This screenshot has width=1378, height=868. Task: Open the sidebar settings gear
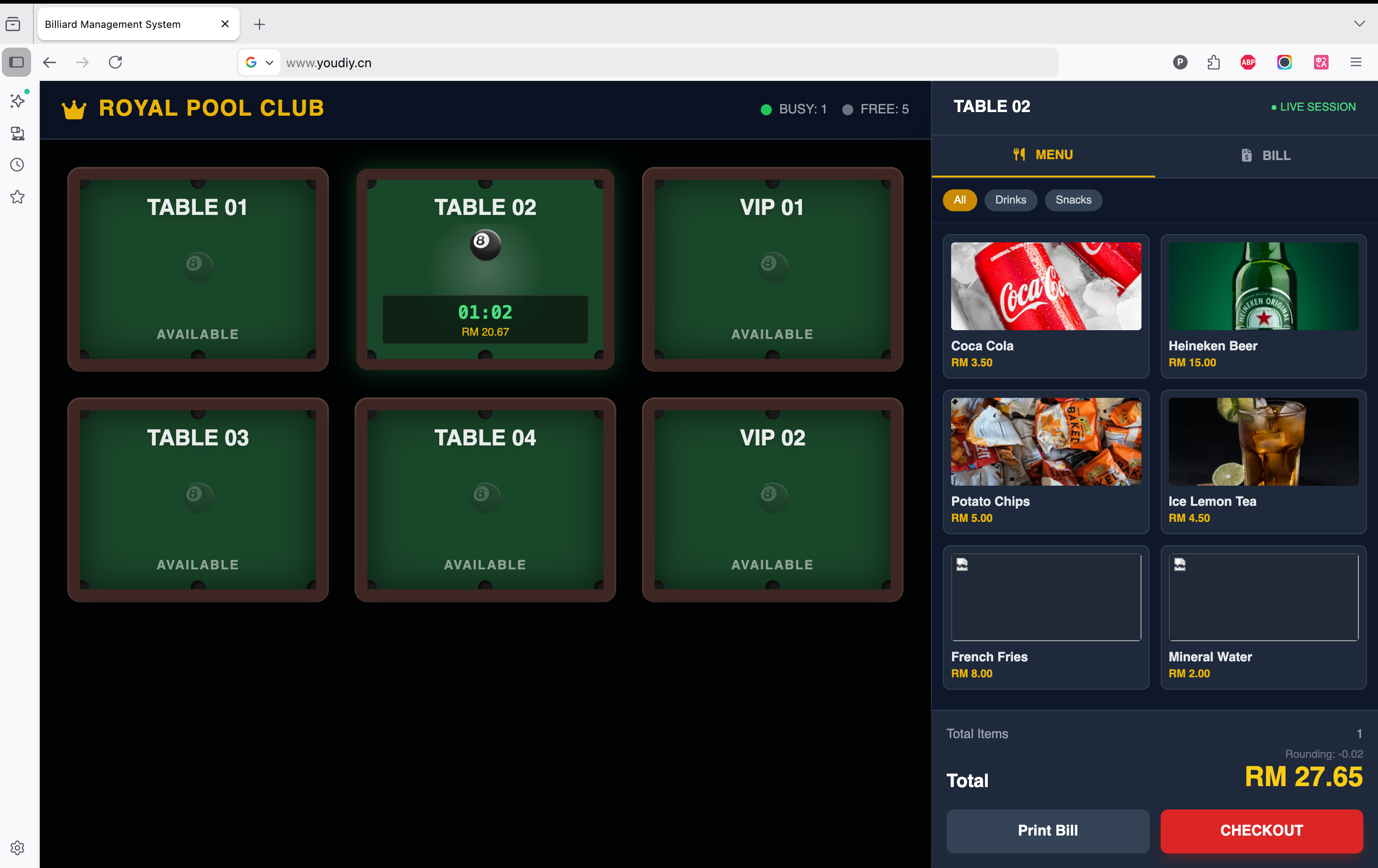point(17,847)
